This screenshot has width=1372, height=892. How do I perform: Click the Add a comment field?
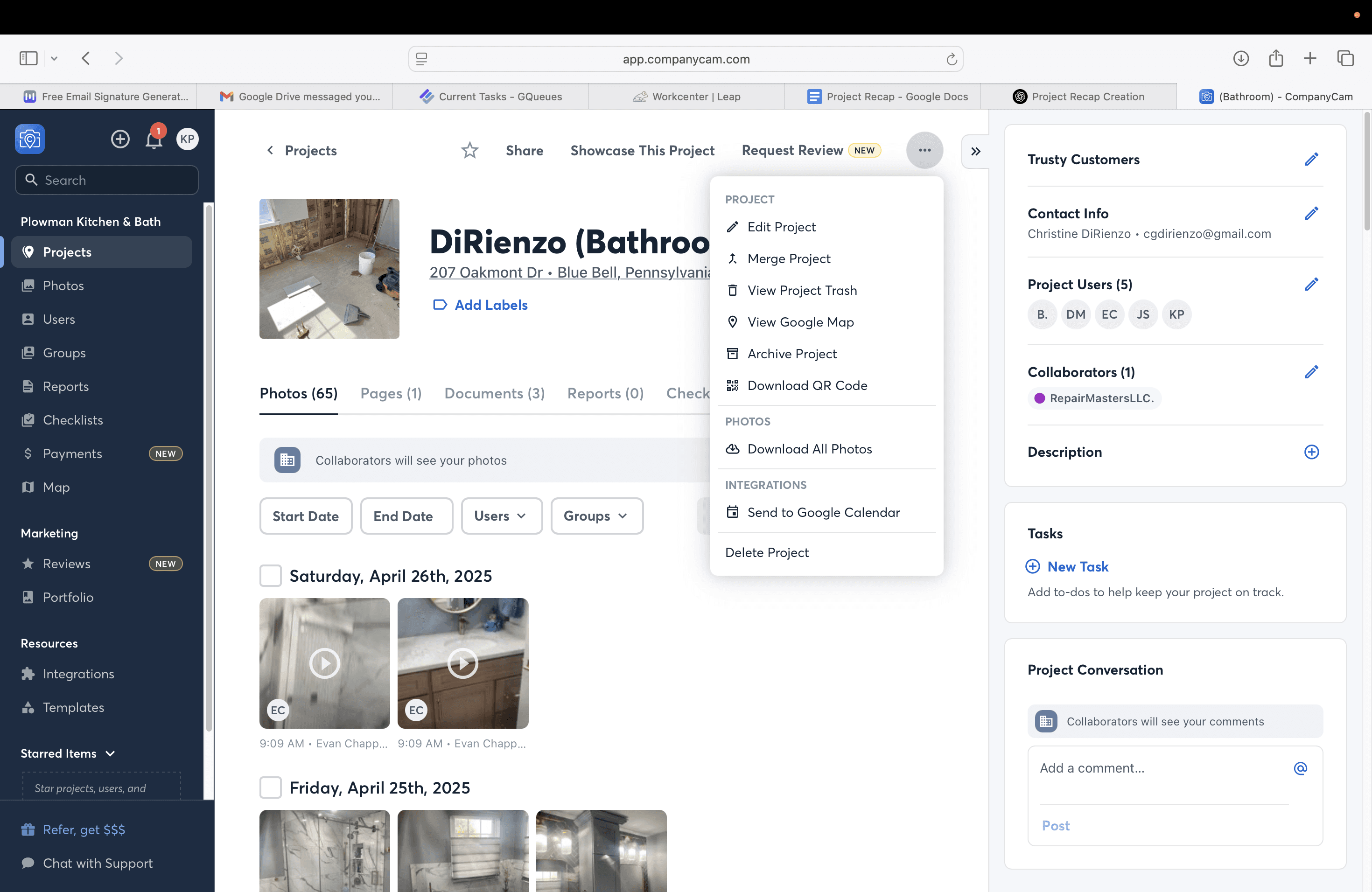pyautogui.click(x=1163, y=768)
